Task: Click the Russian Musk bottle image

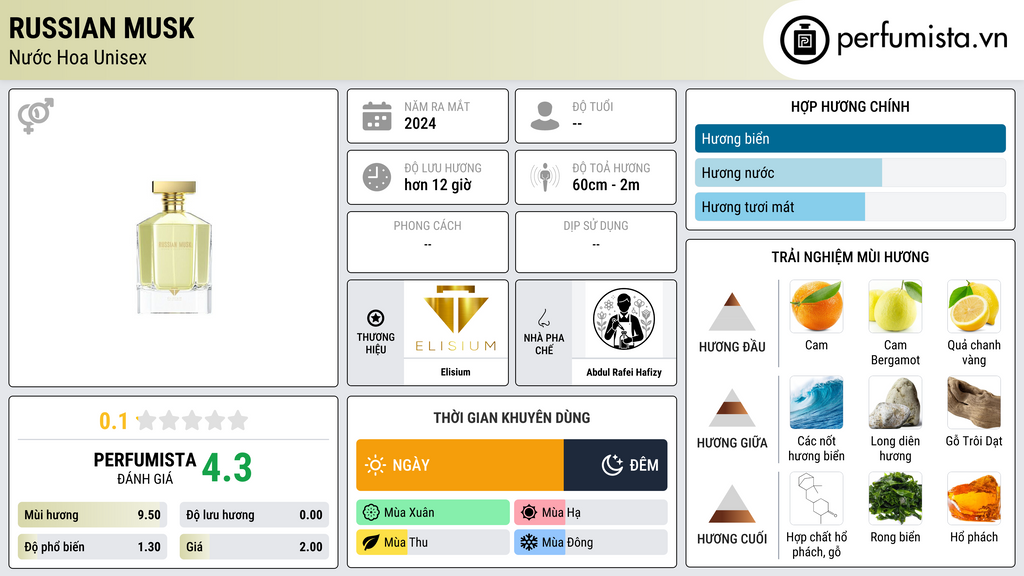Action: [174, 247]
